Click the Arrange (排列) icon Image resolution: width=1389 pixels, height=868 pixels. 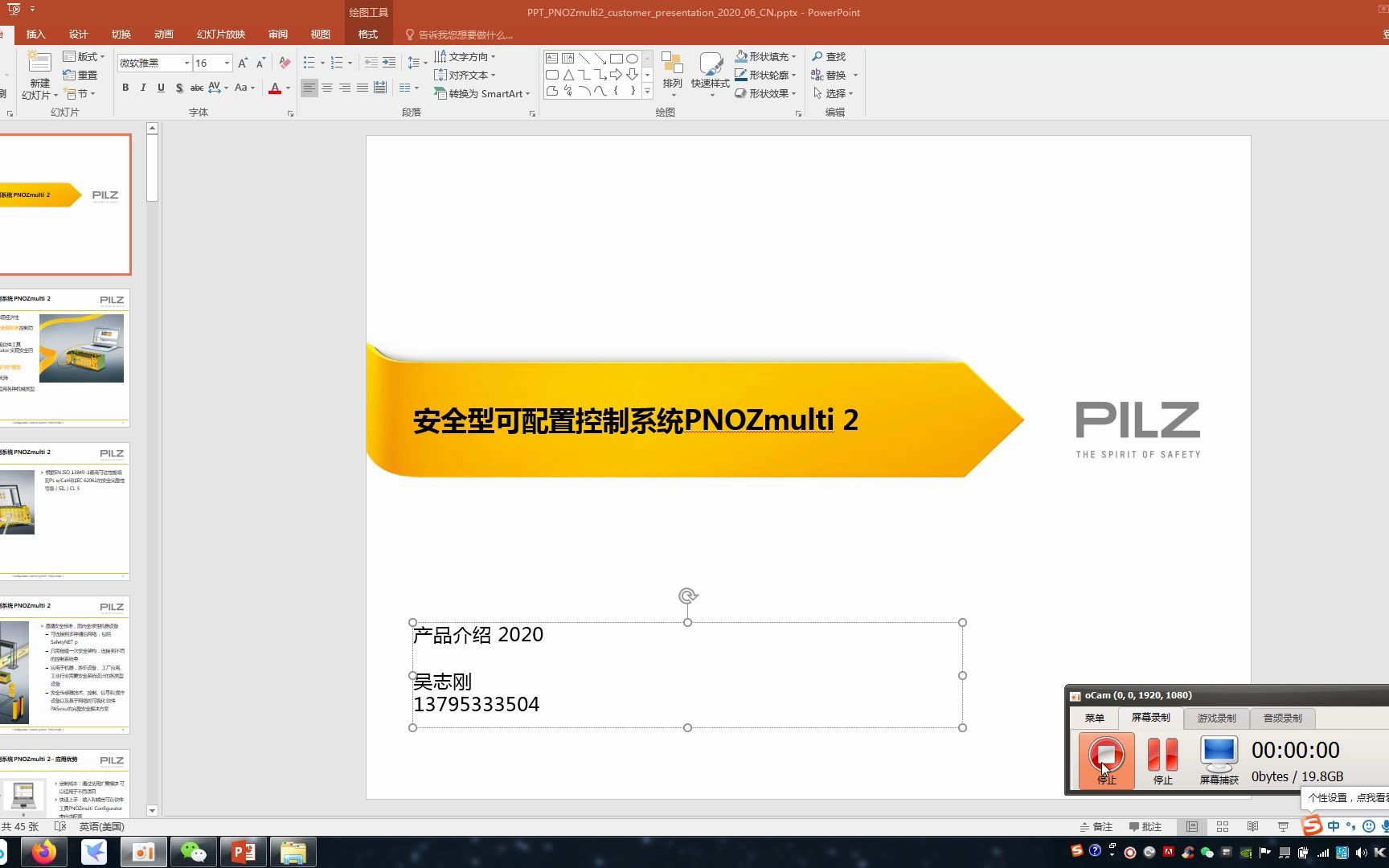tap(672, 64)
